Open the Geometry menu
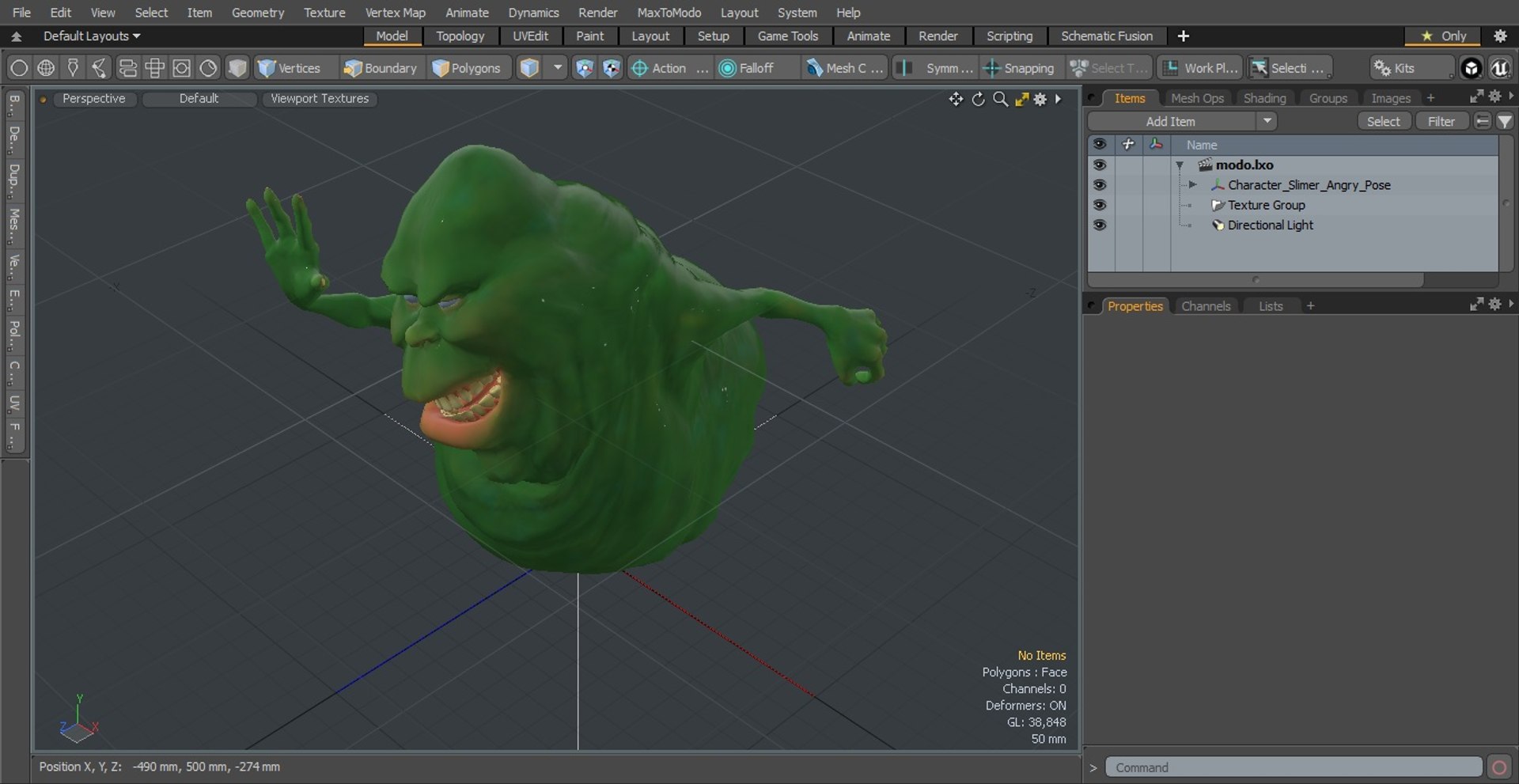Image resolution: width=1519 pixels, height=784 pixels. pyautogui.click(x=257, y=13)
